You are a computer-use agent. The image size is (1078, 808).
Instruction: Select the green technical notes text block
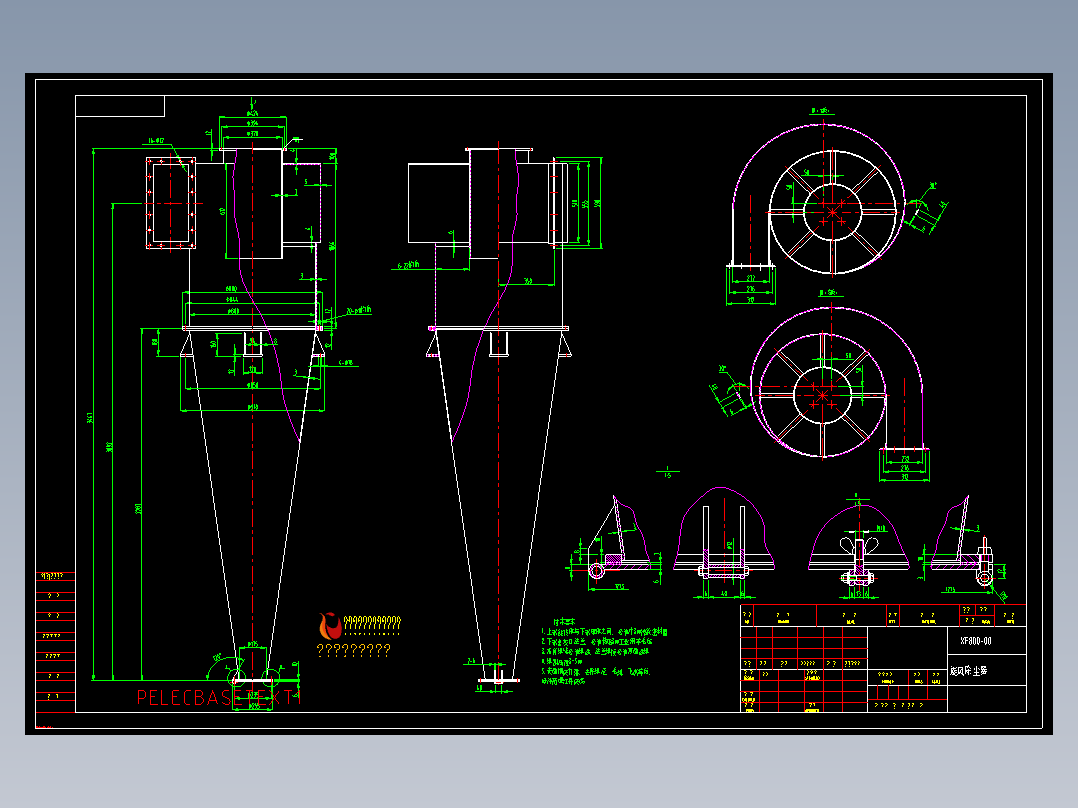click(x=604, y=651)
